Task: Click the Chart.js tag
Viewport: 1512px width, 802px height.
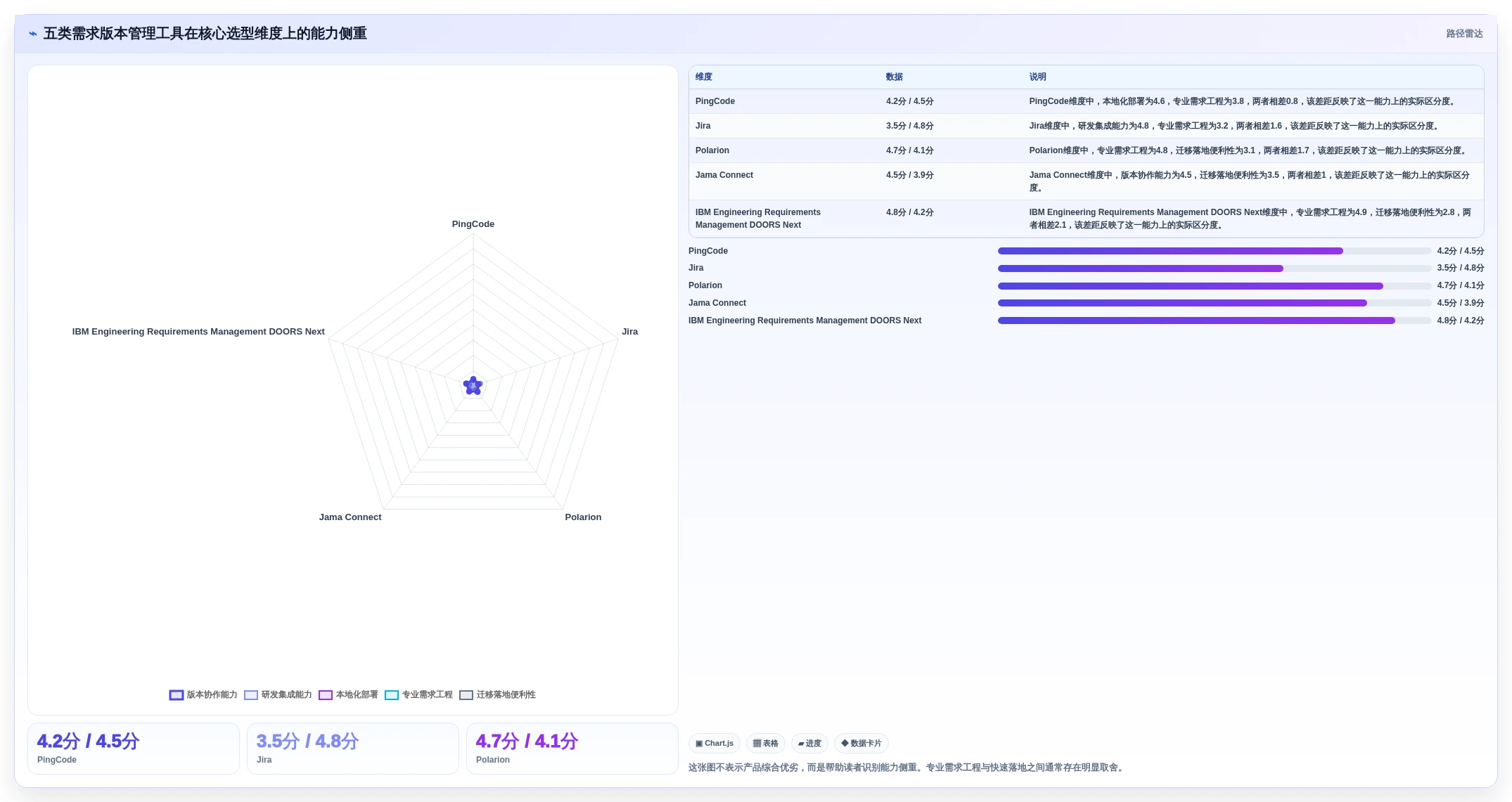Action: coord(714,743)
